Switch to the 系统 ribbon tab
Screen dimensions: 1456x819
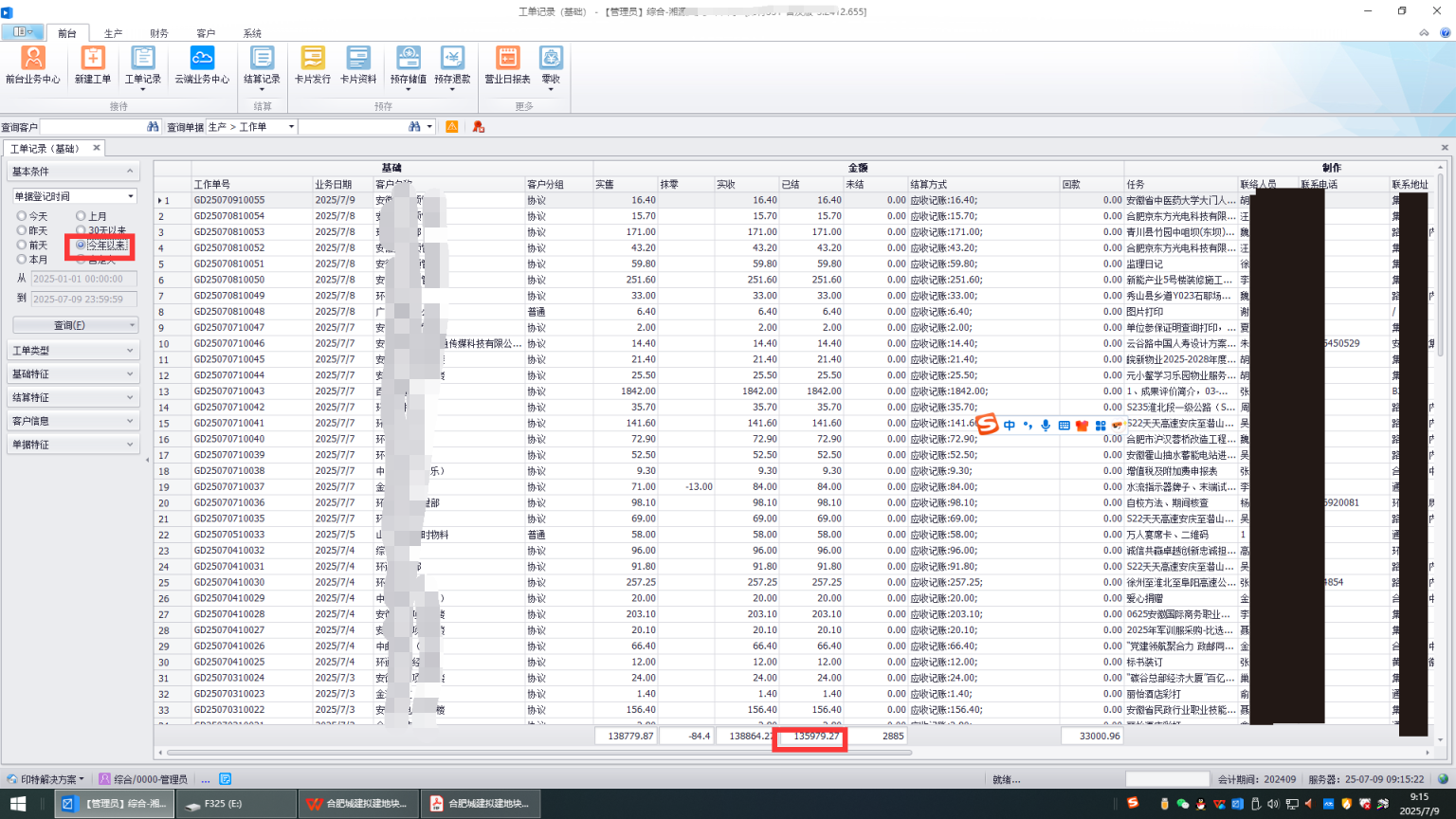coord(252,33)
